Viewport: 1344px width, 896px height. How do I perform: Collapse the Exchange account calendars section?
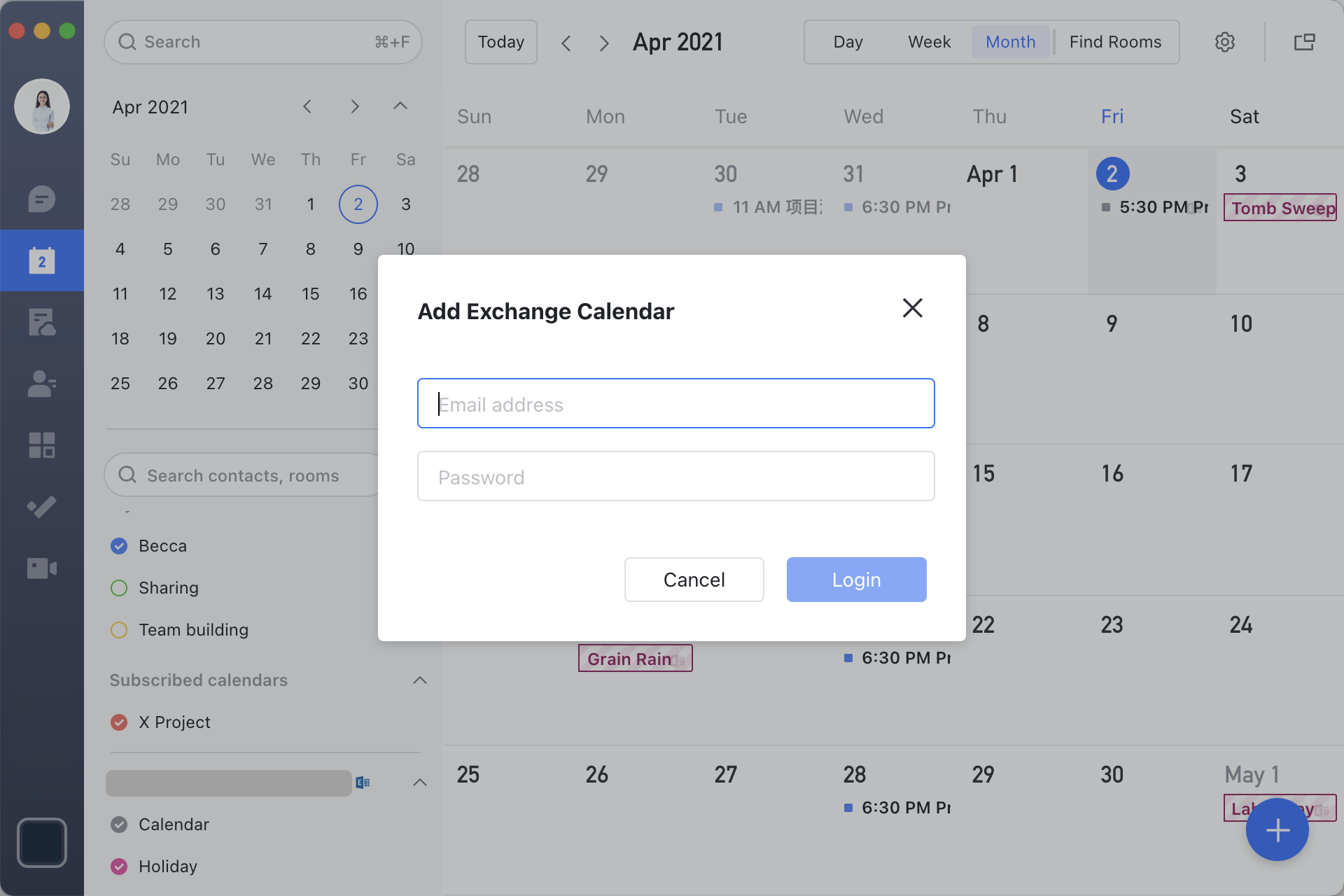(420, 783)
